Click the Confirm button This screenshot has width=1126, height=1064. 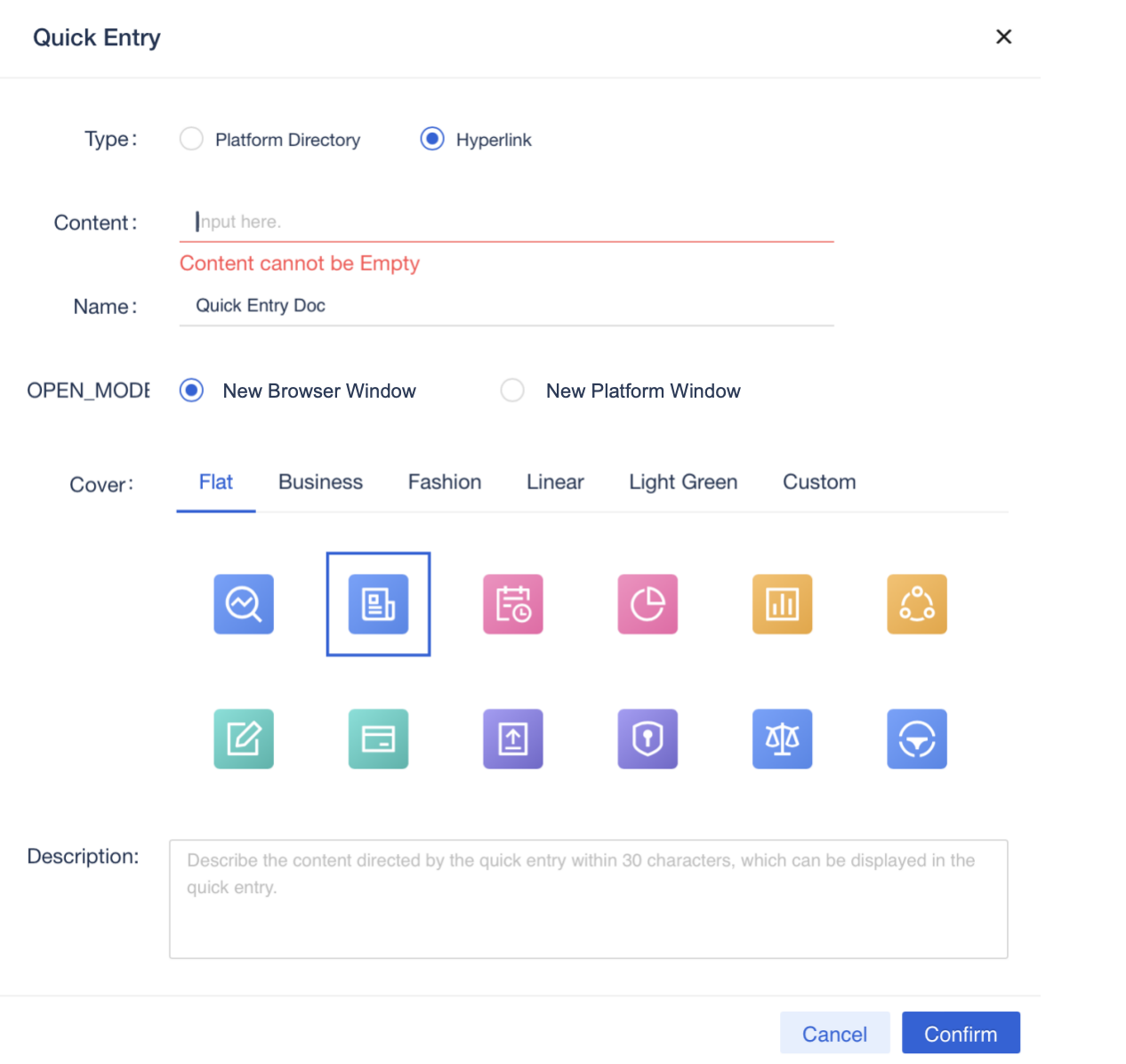pos(961,1034)
